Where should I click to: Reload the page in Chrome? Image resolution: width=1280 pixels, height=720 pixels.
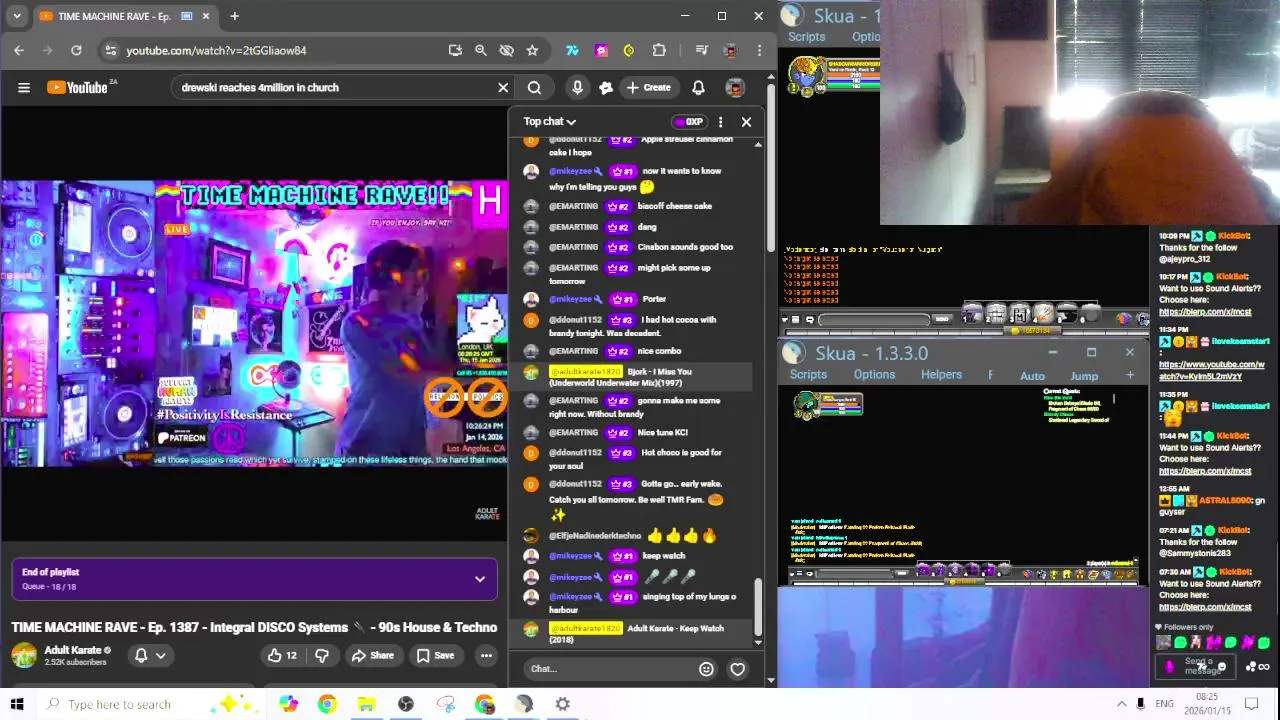pos(76,50)
